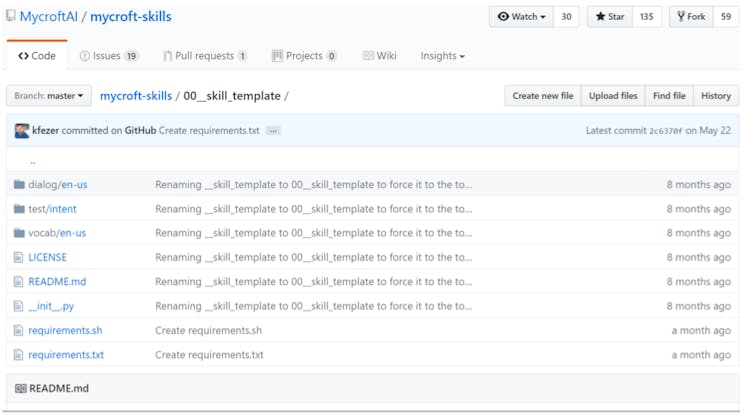The width and height of the screenshot is (740, 416).
Task: Open the MycroftAI organization link
Action: [49, 17]
